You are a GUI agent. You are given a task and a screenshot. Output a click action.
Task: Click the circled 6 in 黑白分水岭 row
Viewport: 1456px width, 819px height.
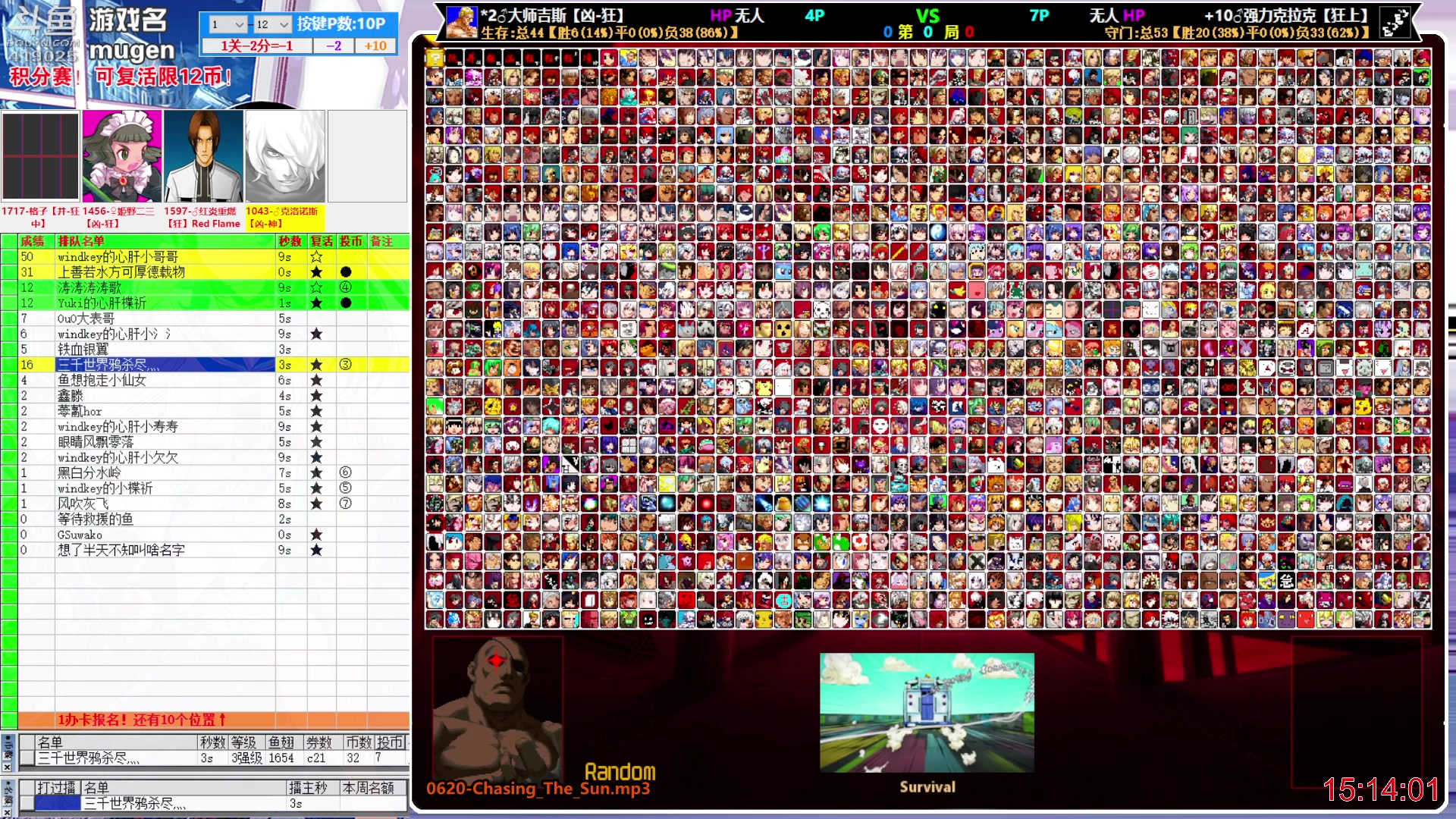[346, 472]
